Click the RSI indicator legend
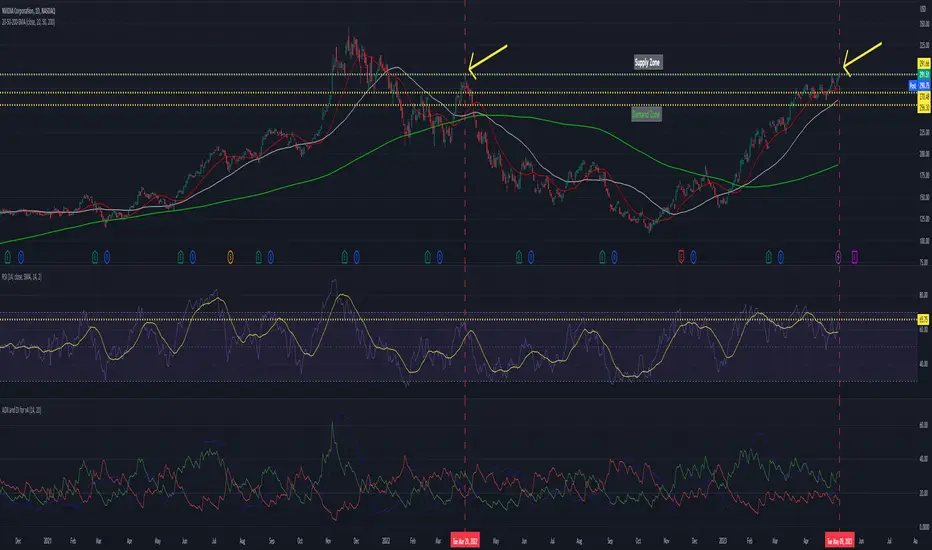The width and height of the screenshot is (932, 550). 21,276
